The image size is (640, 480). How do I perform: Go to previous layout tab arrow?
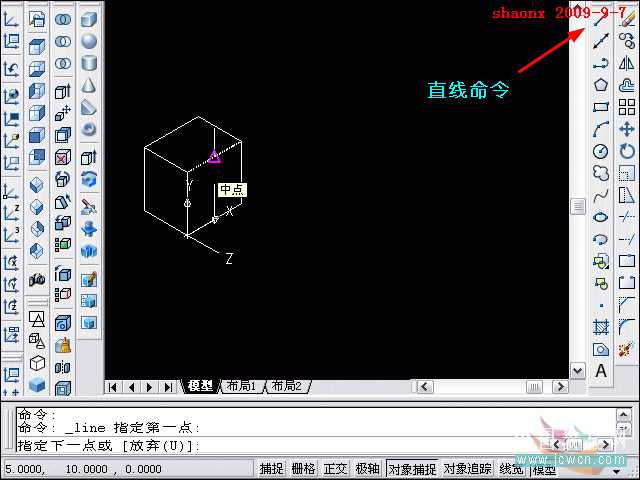[131, 387]
